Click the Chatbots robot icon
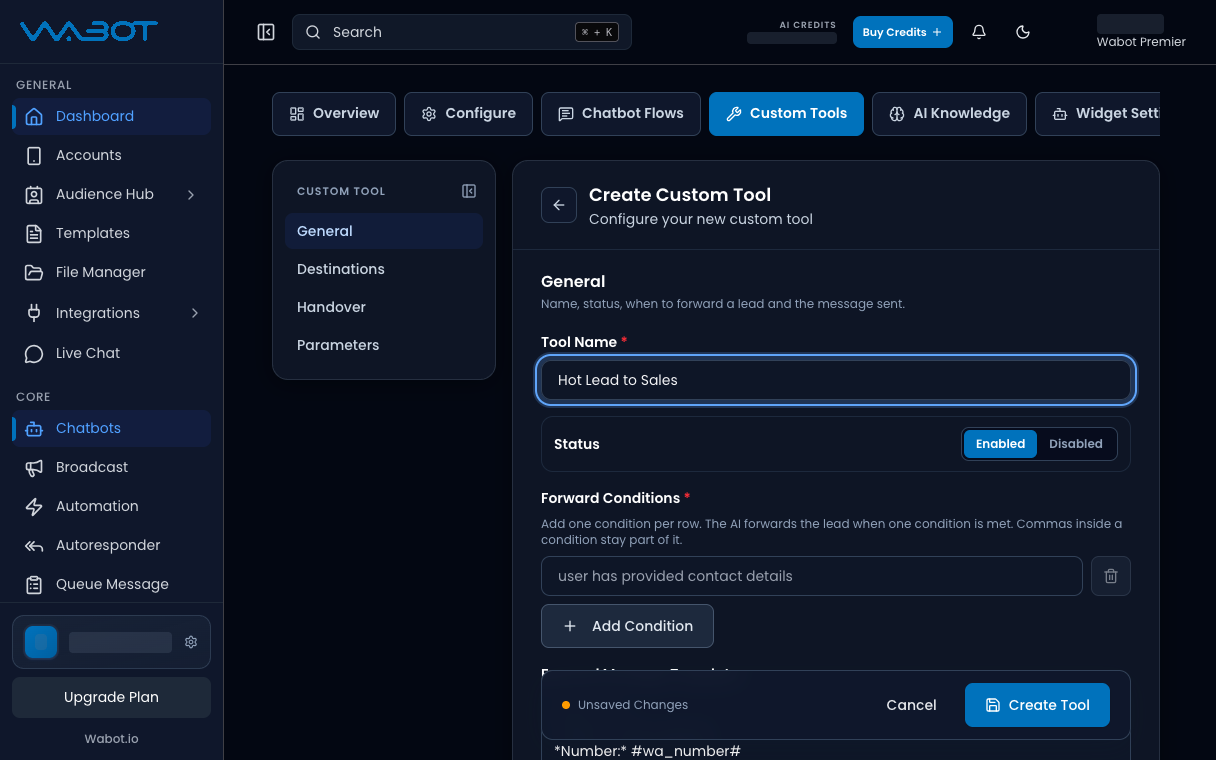The height and width of the screenshot is (760, 1216). click(34, 428)
